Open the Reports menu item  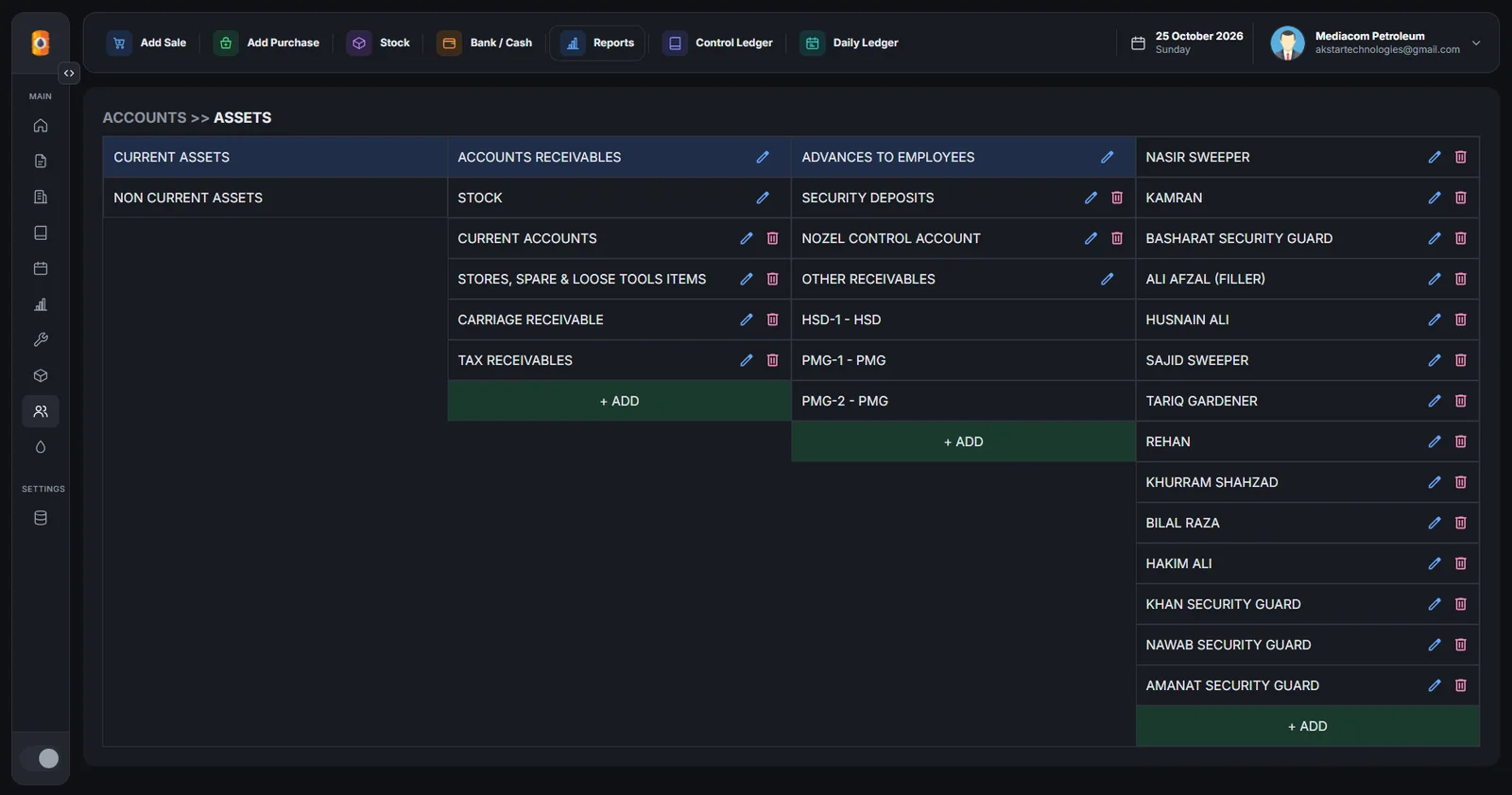pos(597,43)
